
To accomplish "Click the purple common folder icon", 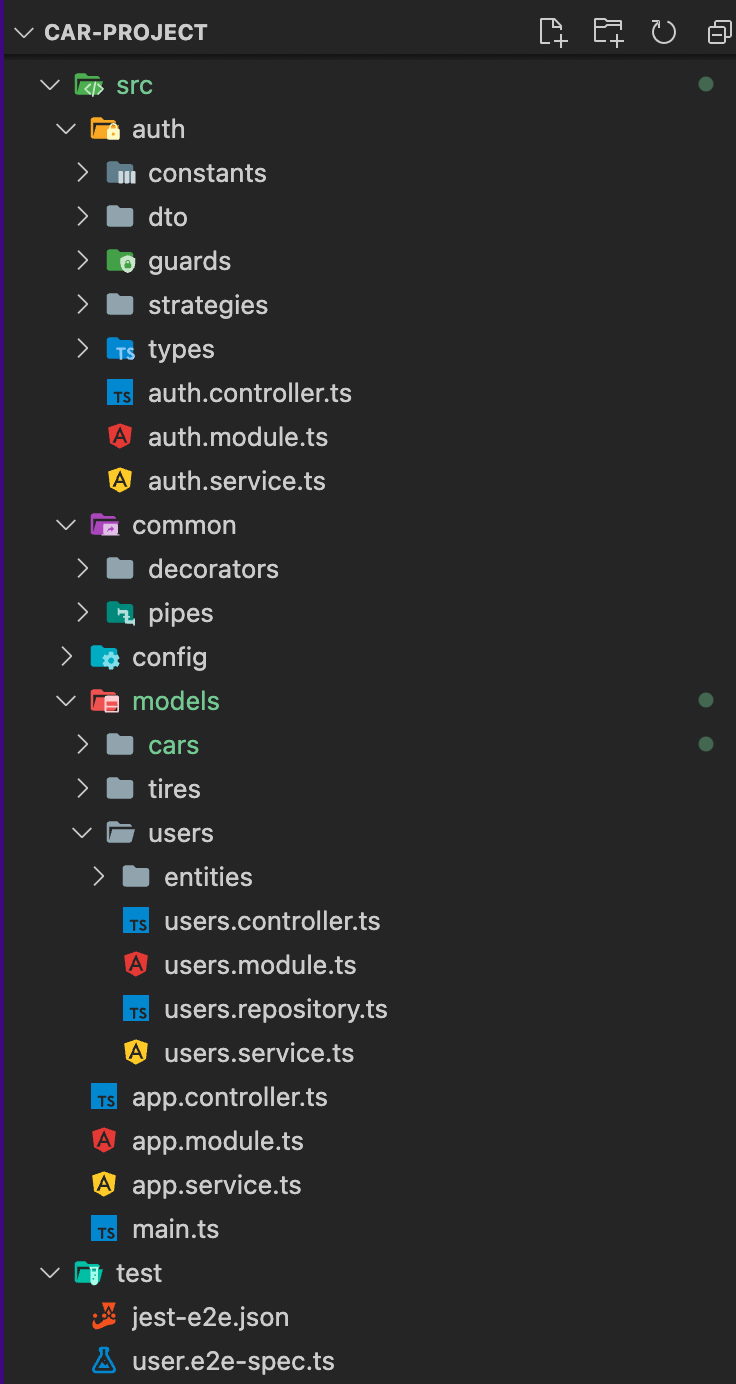I will click(104, 525).
